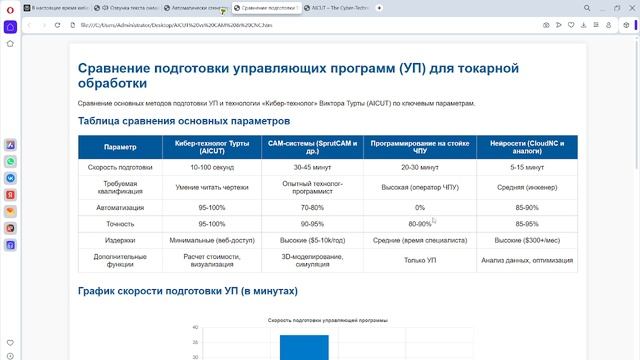Click '0%' automation cell
Screen dimensions: 640x360
[x=420, y=208]
